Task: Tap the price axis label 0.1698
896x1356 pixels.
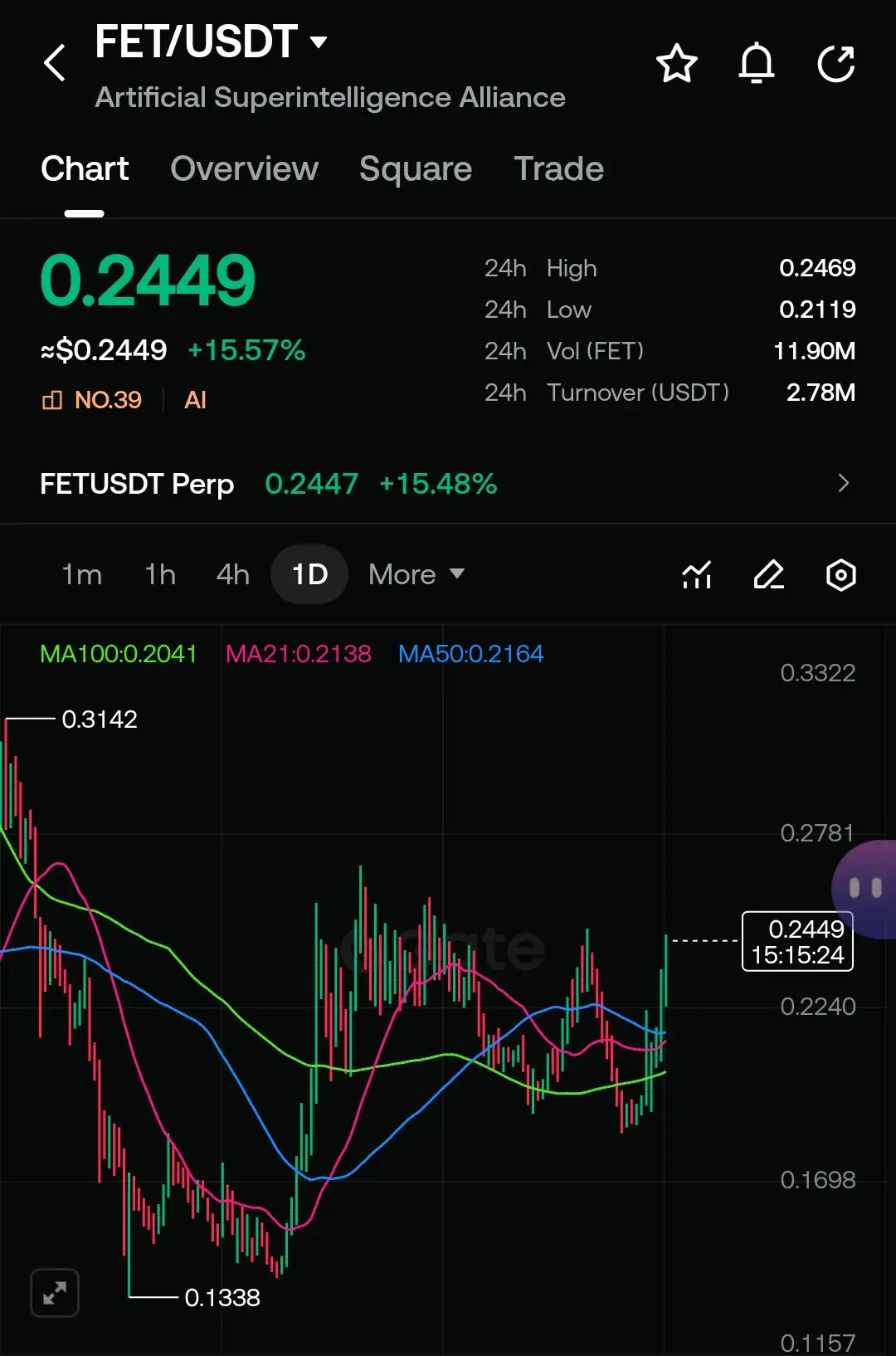Action: [x=818, y=1180]
